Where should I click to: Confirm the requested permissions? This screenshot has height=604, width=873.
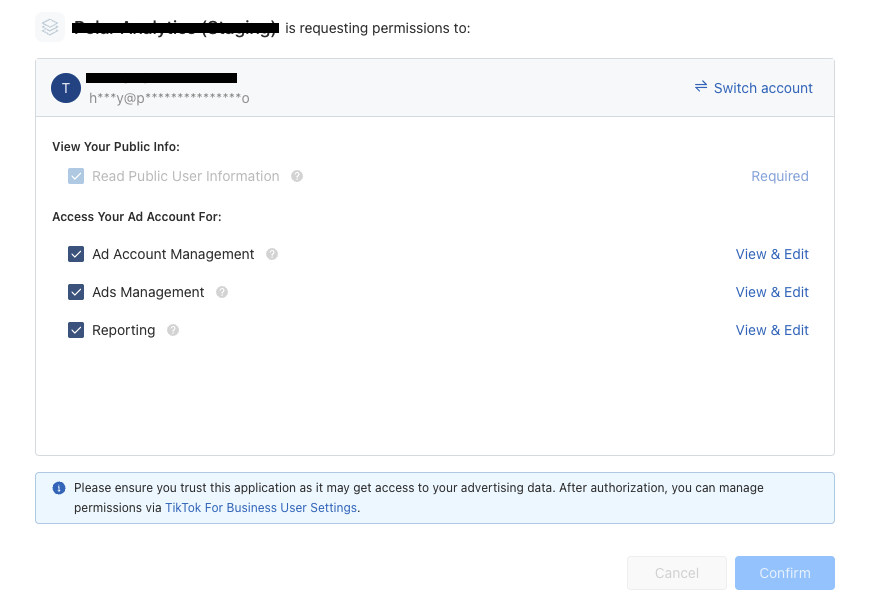pyautogui.click(x=784, y=573)
